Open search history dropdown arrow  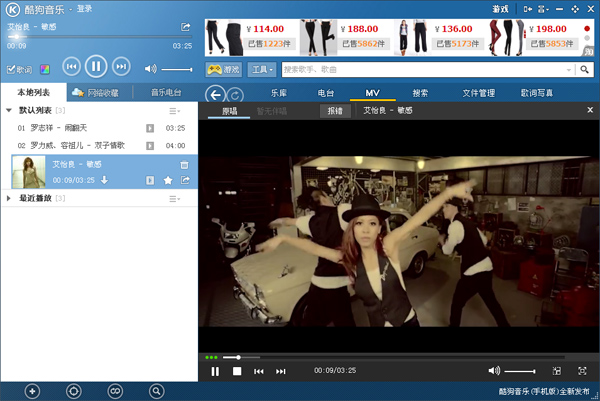[569, 70]
